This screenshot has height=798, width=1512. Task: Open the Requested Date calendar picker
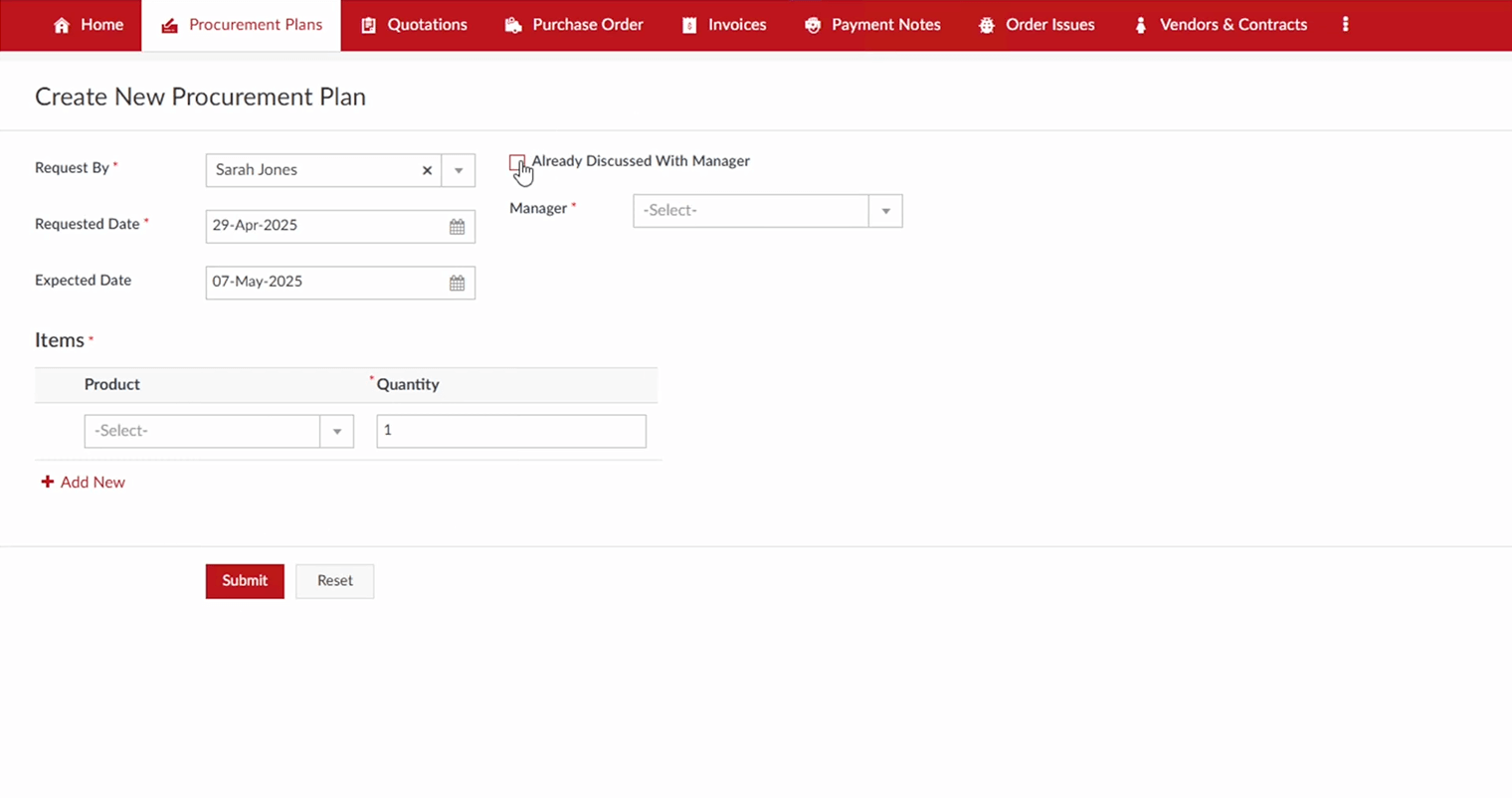[457, 226]
